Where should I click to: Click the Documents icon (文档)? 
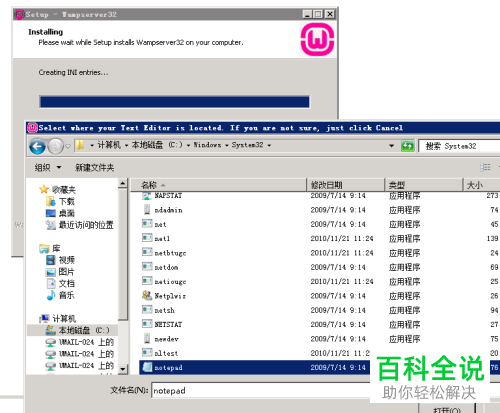tap(51, 283)
